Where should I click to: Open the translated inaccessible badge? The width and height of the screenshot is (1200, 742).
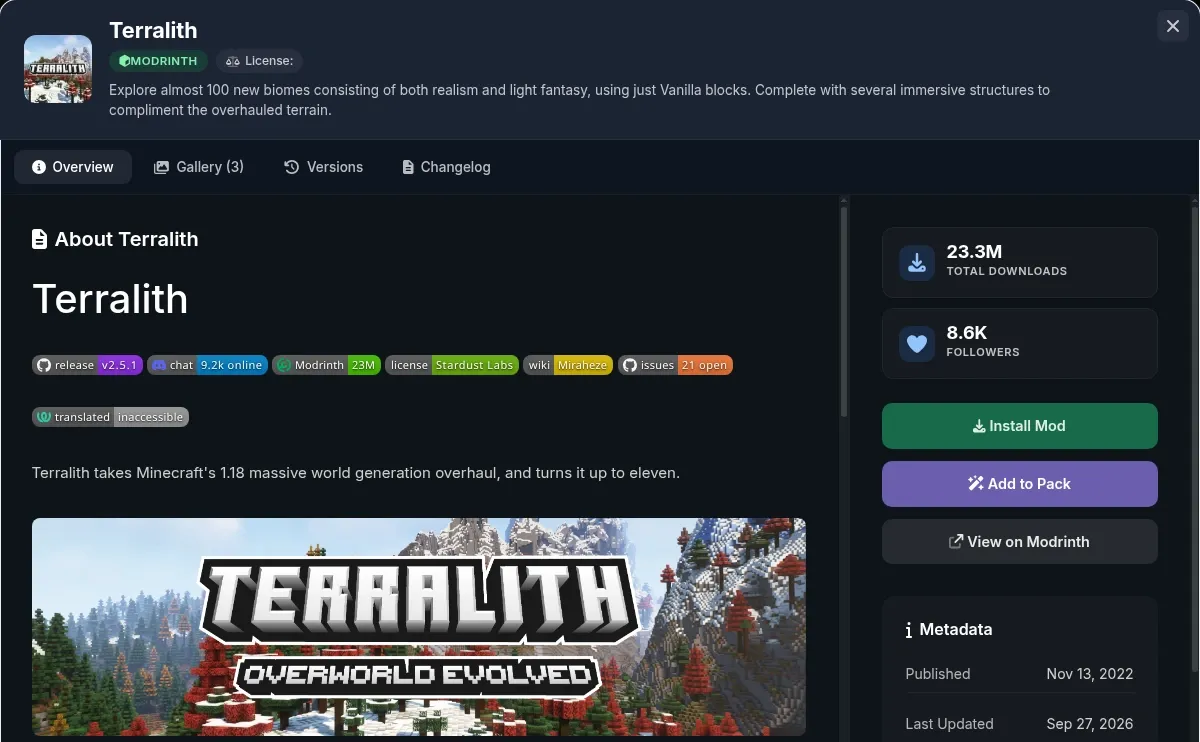(x=110, y=417)
